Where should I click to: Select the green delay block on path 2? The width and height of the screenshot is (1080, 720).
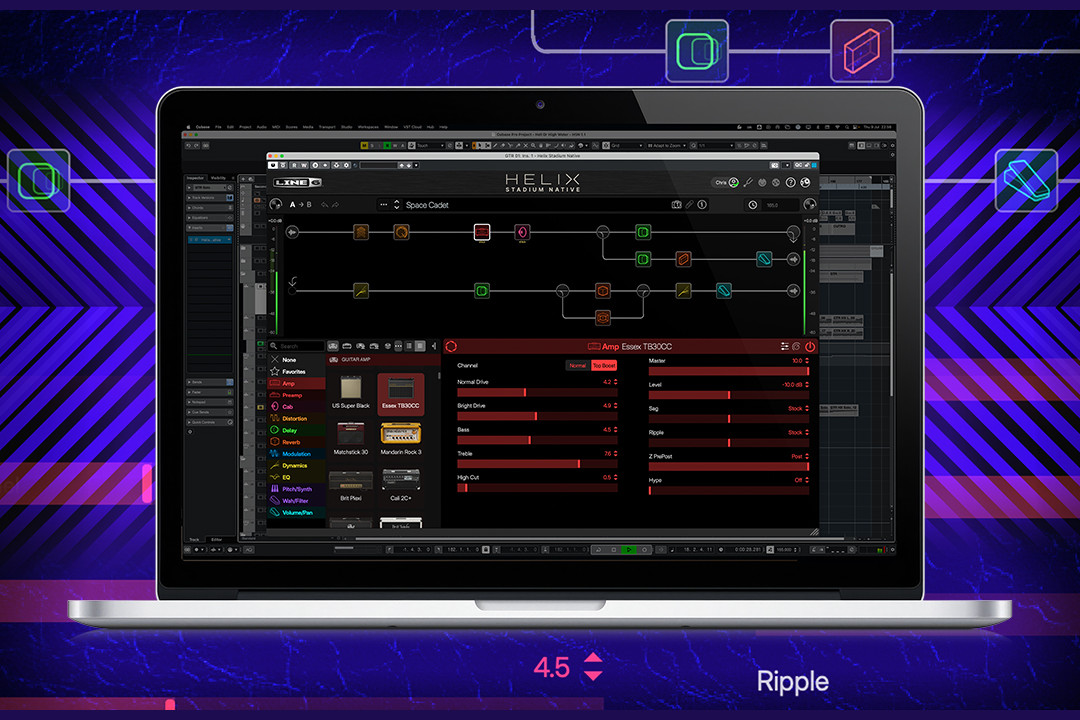point(482,291)
